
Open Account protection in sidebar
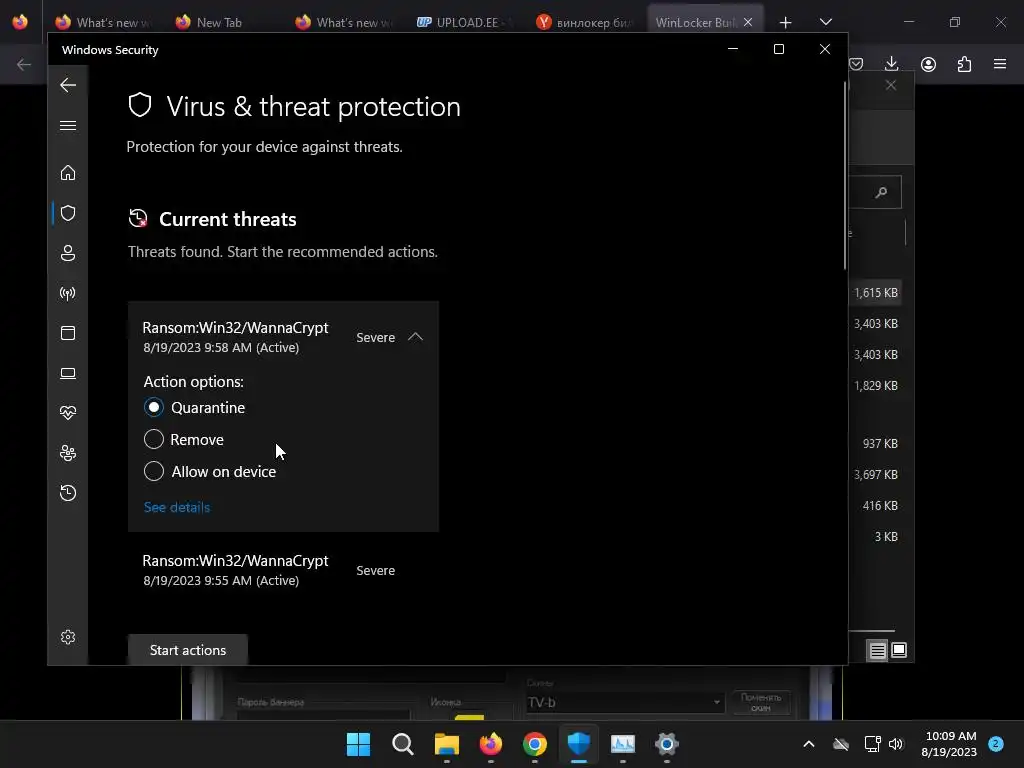click(68, 253)
